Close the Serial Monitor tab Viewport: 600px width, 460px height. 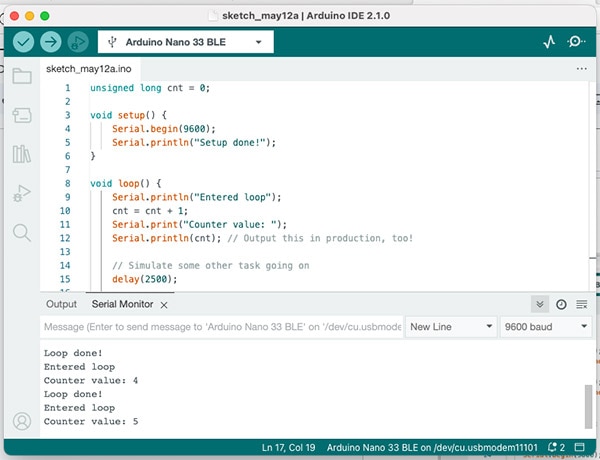coord(163,304)
